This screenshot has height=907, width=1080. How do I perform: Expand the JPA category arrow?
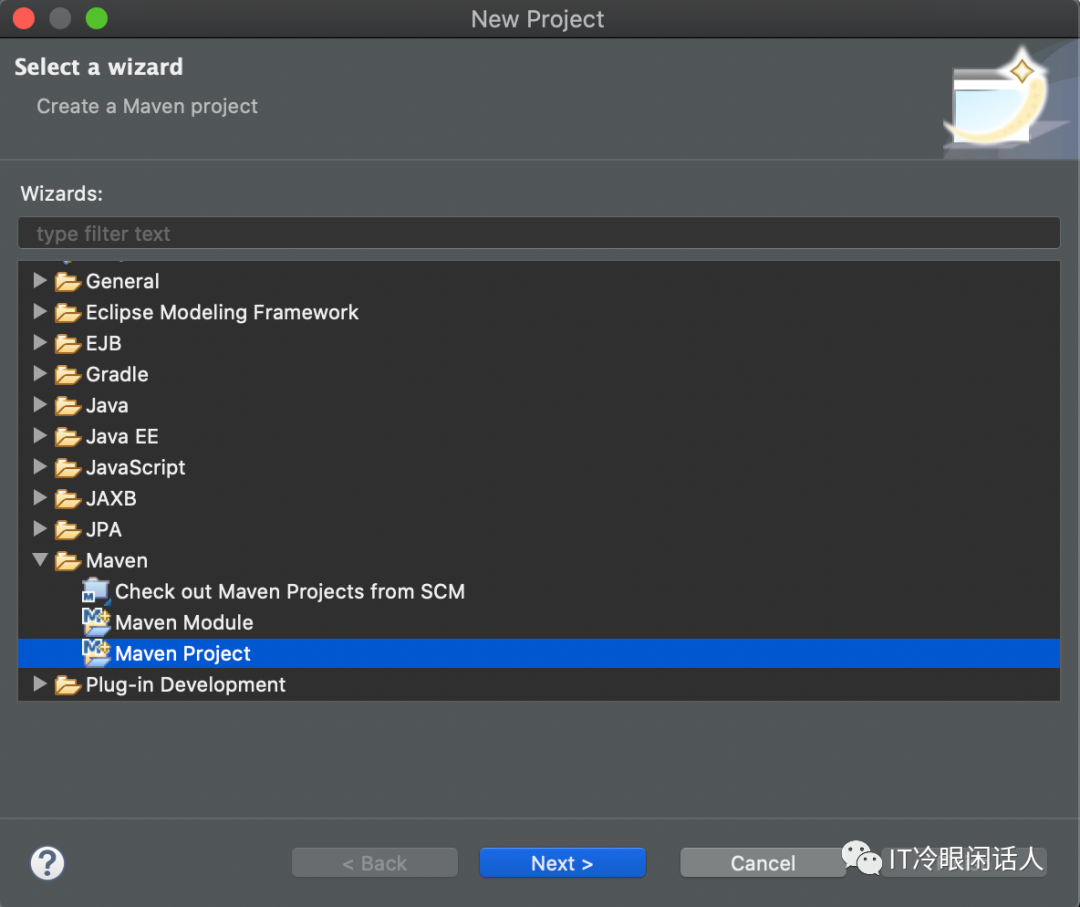[40, 528]
